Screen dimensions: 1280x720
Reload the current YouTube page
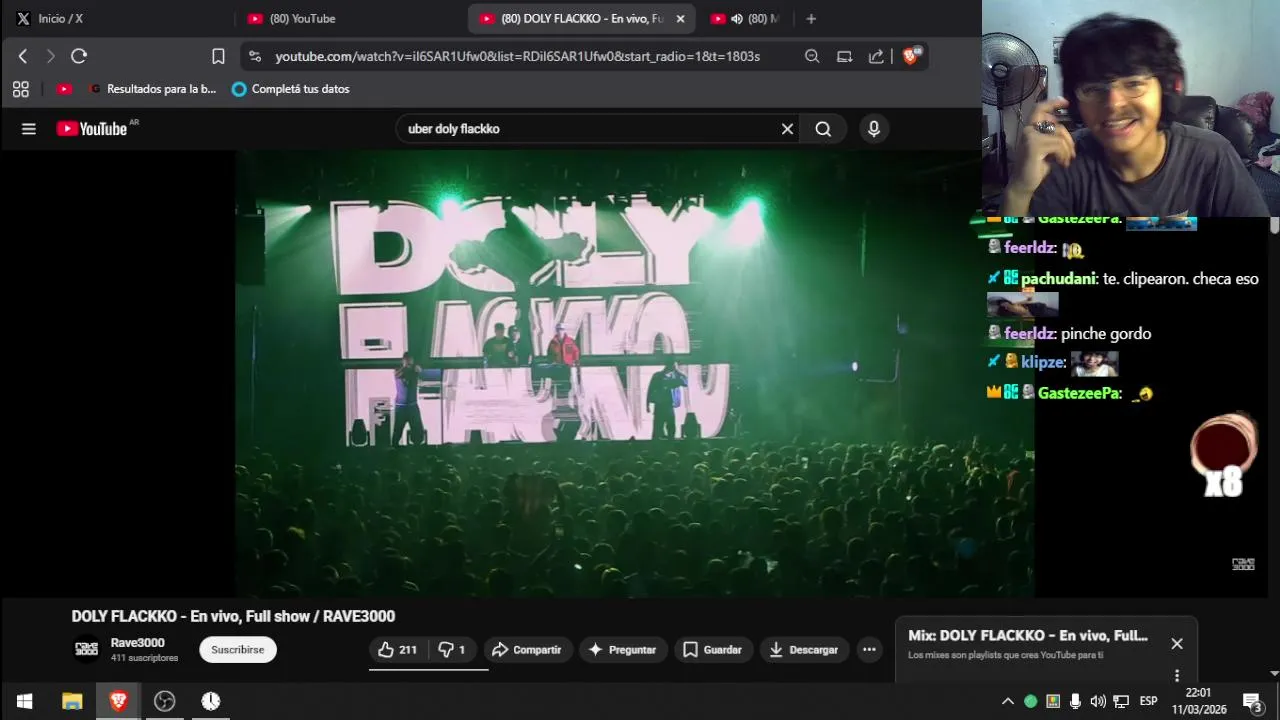tap(79, 57)
